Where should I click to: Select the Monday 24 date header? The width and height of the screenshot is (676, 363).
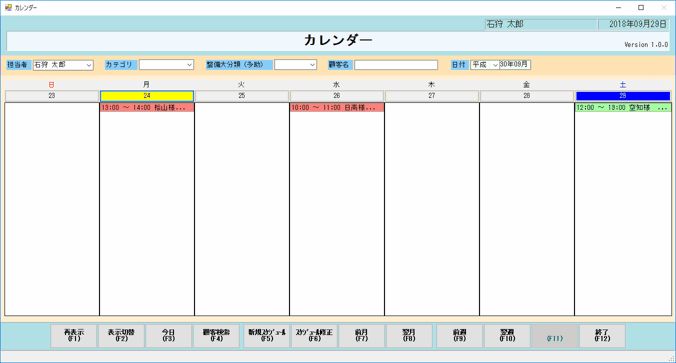click(x=147, y=96)
